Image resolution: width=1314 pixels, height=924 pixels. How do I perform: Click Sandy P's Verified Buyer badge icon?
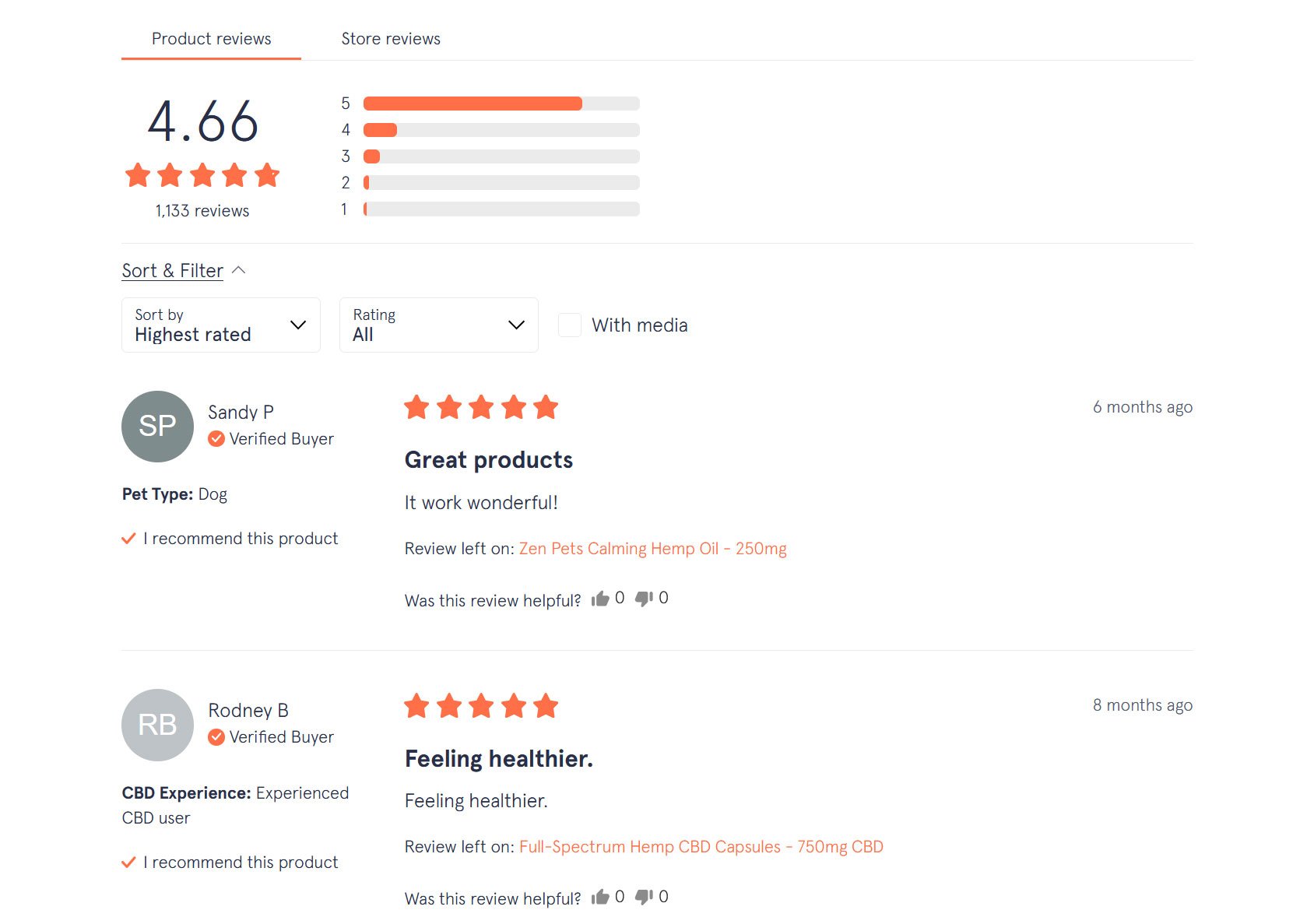(x=216, y=439)
